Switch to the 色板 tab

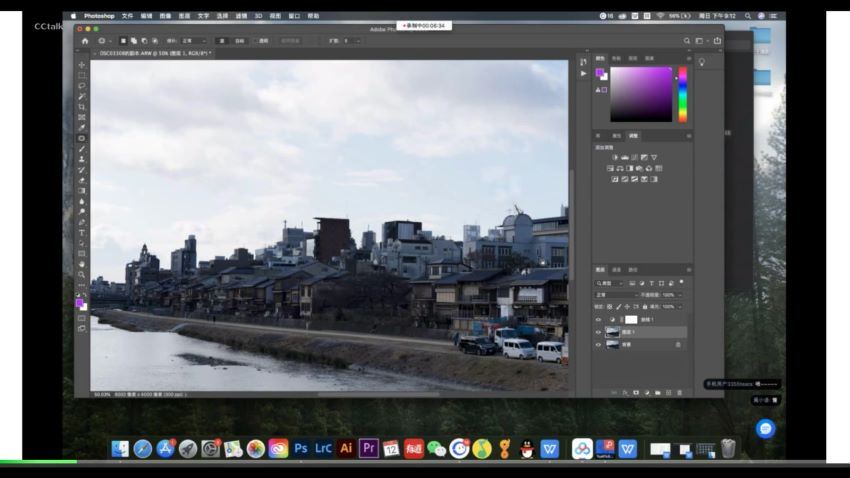point(616,59)
